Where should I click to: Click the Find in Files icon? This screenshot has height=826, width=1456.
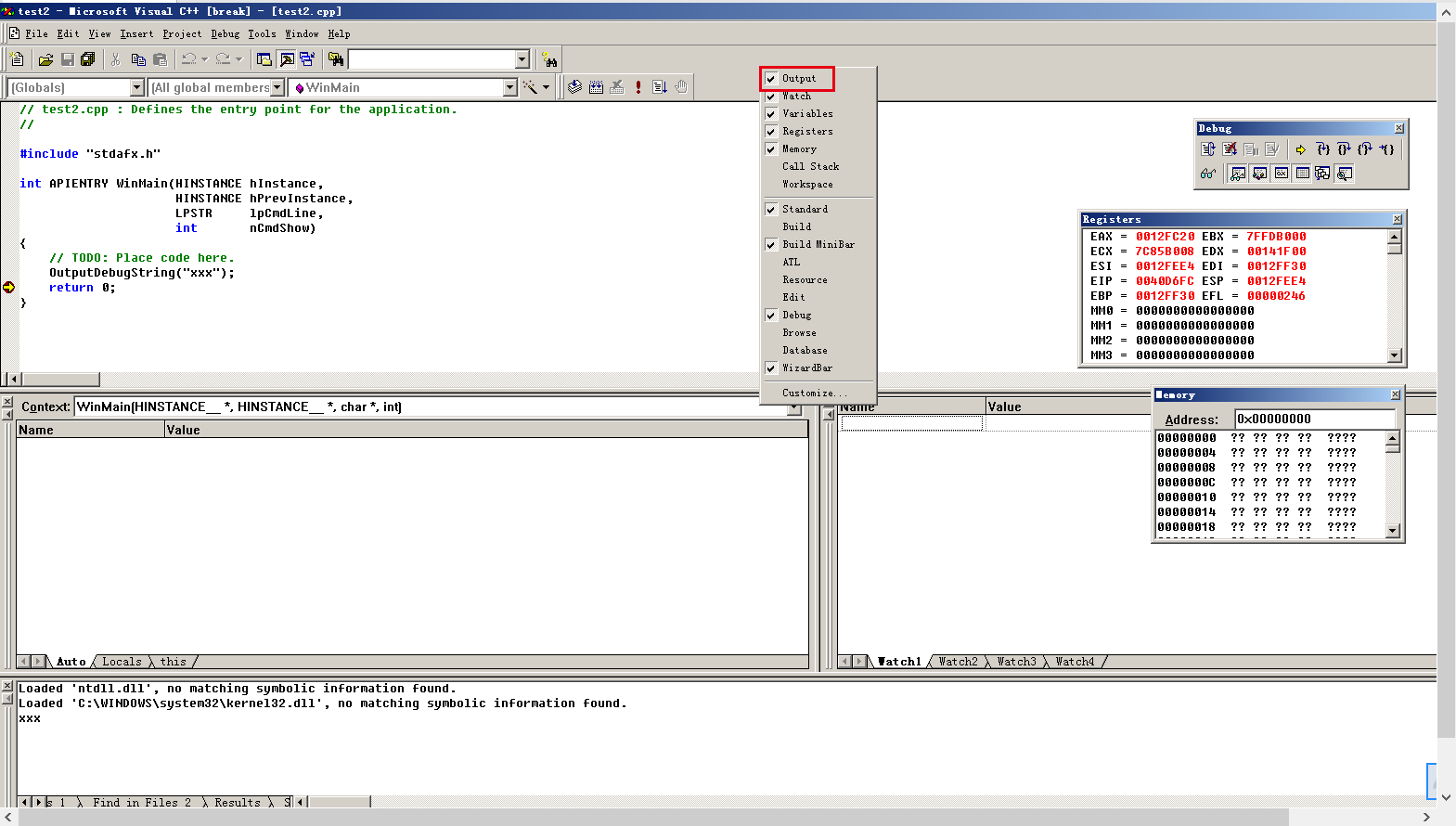pos(336,59)
